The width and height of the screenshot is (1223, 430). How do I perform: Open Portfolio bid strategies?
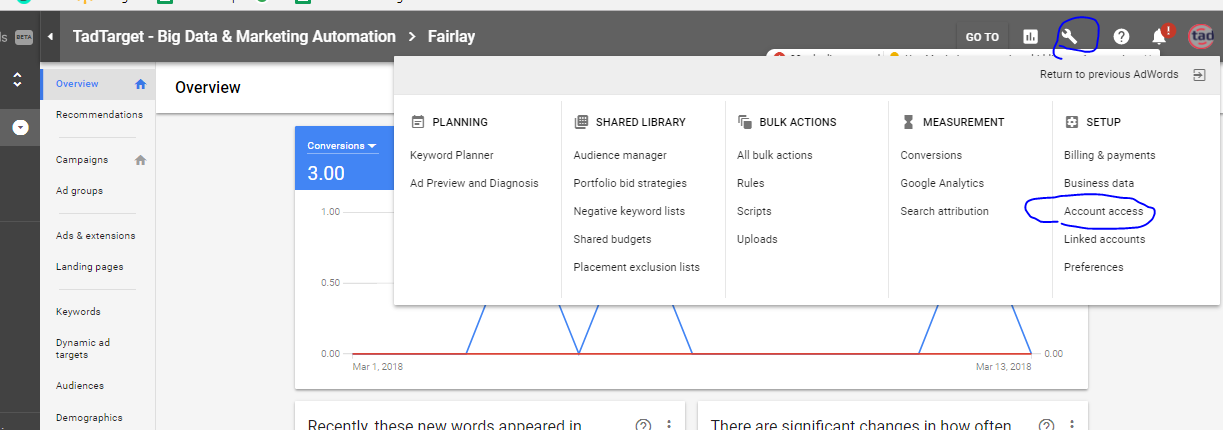pos(630,183)
